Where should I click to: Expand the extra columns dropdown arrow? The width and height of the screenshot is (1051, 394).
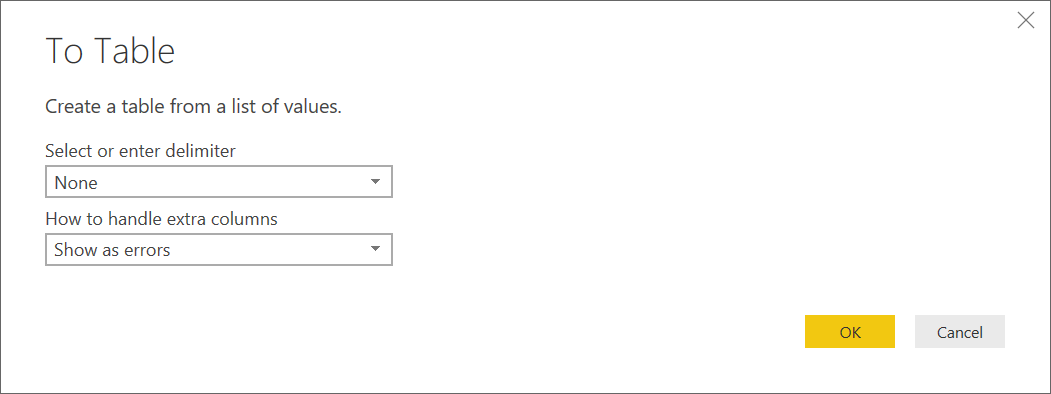375,249
